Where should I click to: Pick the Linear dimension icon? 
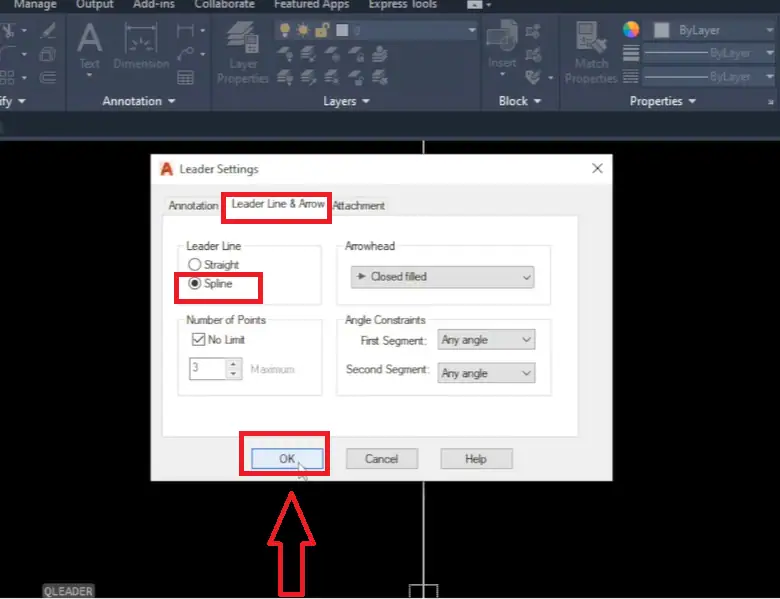click(x=185, y=31)
